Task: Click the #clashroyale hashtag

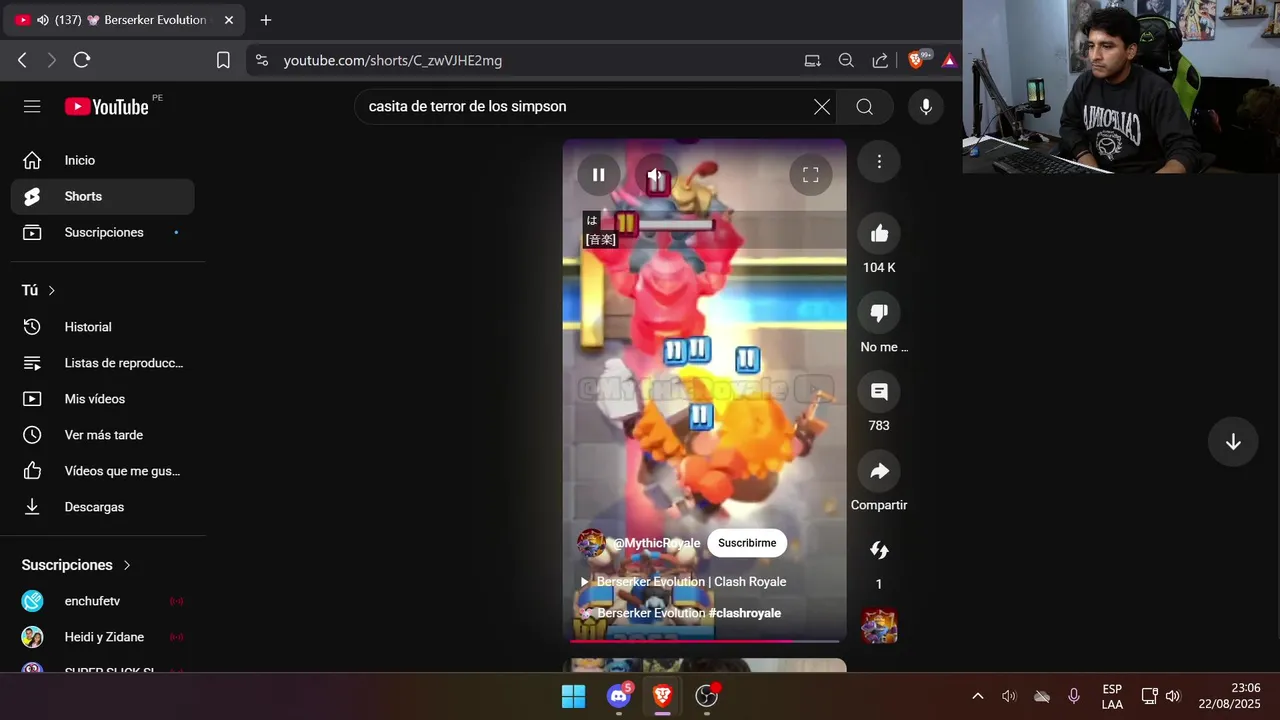Action: pyautogui.click(x=745, y=613)
